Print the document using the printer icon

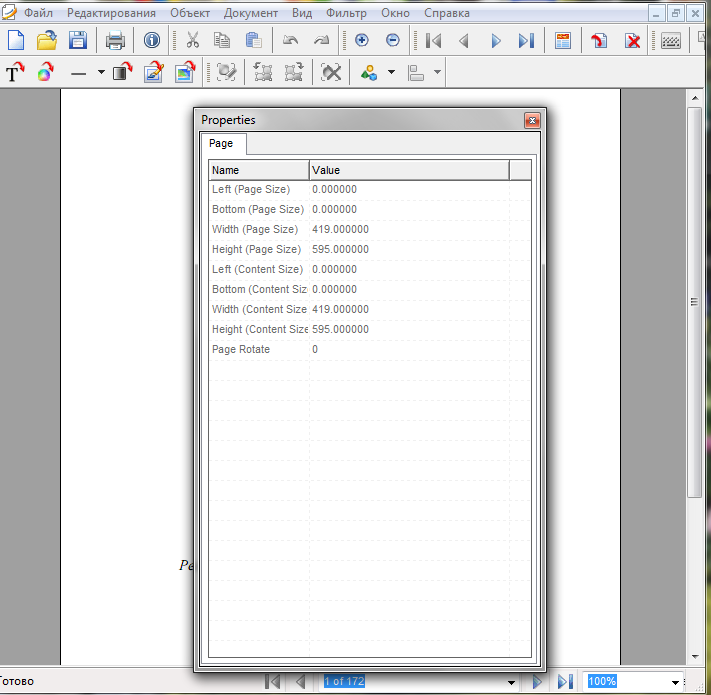(x=115, y=41)
